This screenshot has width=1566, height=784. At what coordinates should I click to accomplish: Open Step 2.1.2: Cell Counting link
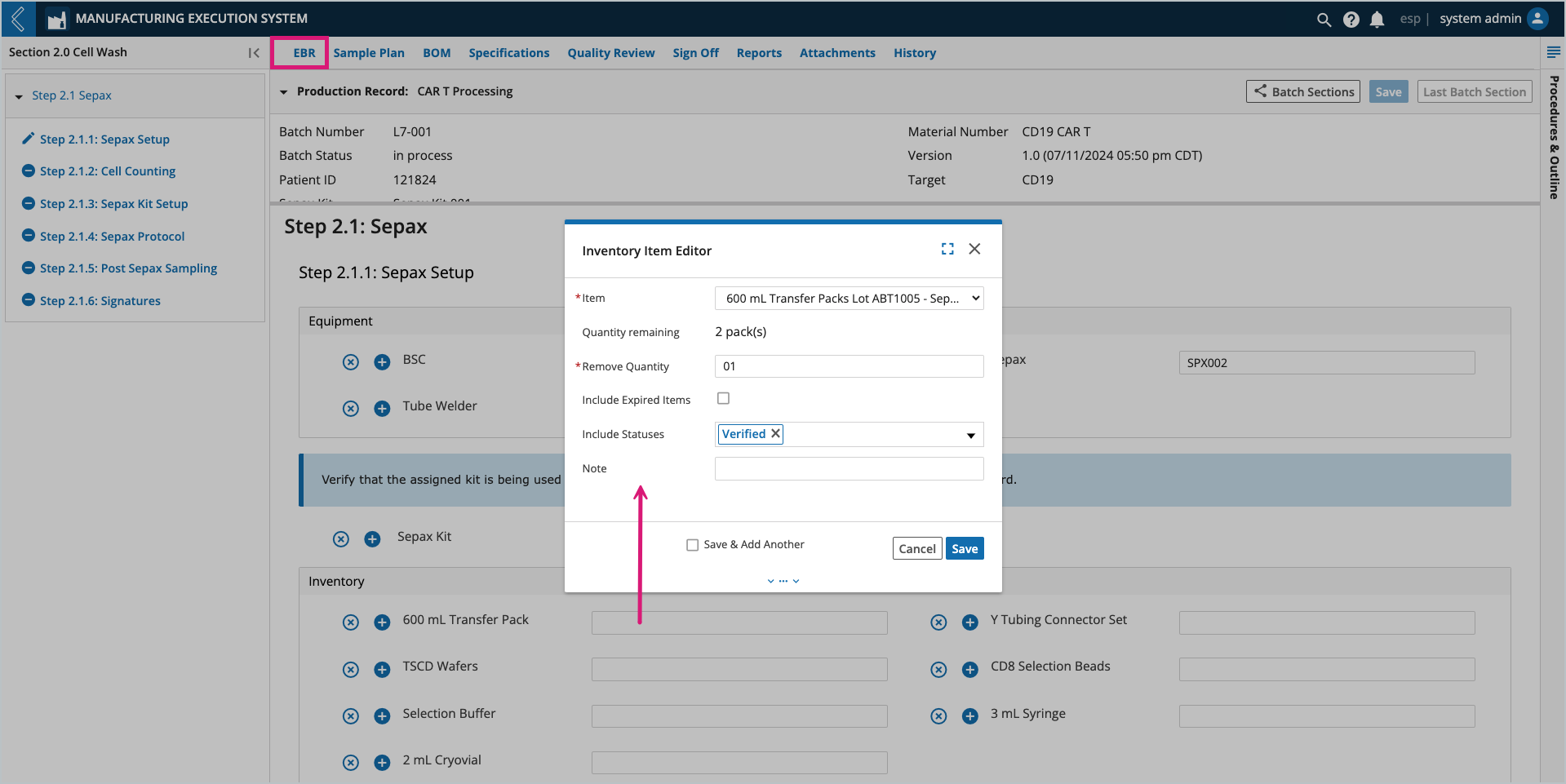[x=108, y=171]
